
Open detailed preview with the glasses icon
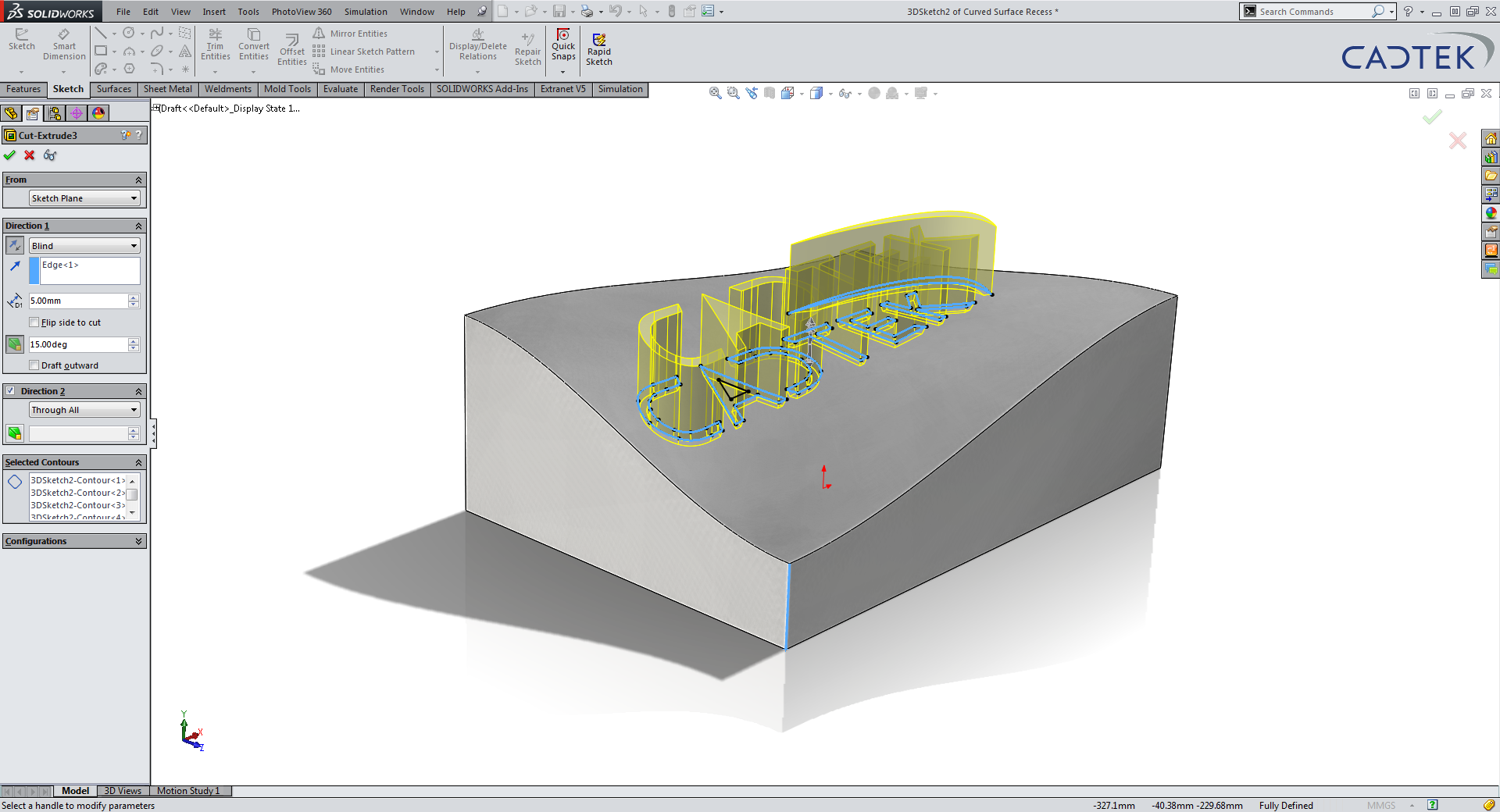[x=49, y=155]
